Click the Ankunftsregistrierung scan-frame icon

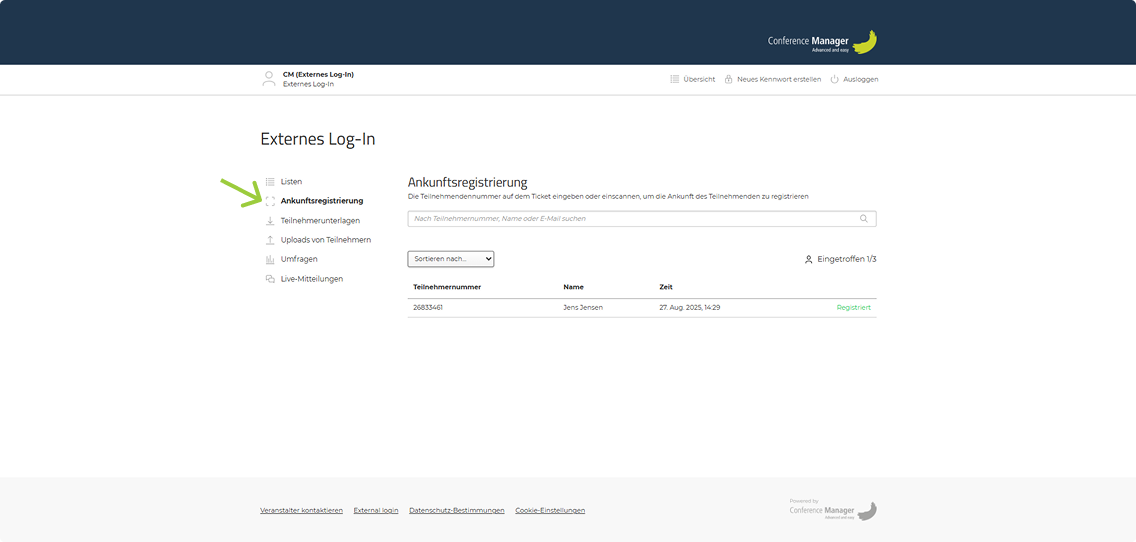[270, 201]
